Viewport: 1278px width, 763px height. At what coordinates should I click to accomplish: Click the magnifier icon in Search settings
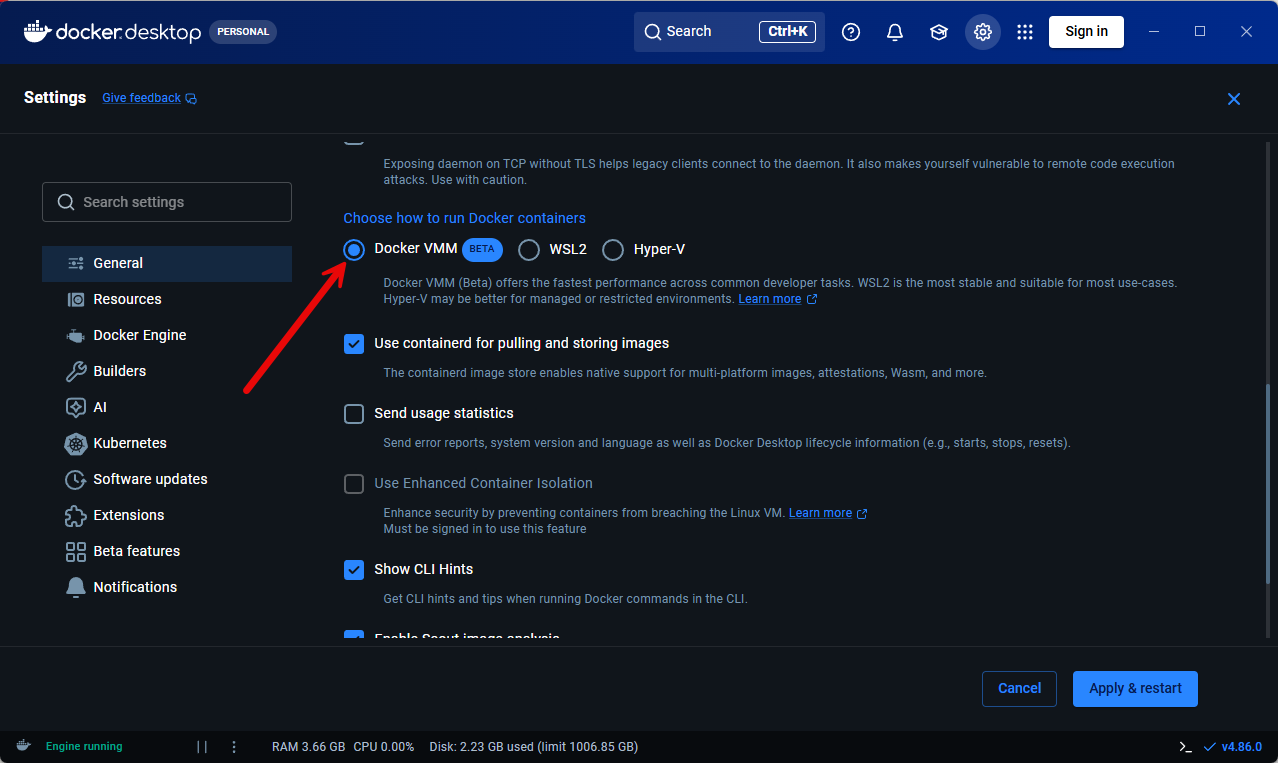66,202
